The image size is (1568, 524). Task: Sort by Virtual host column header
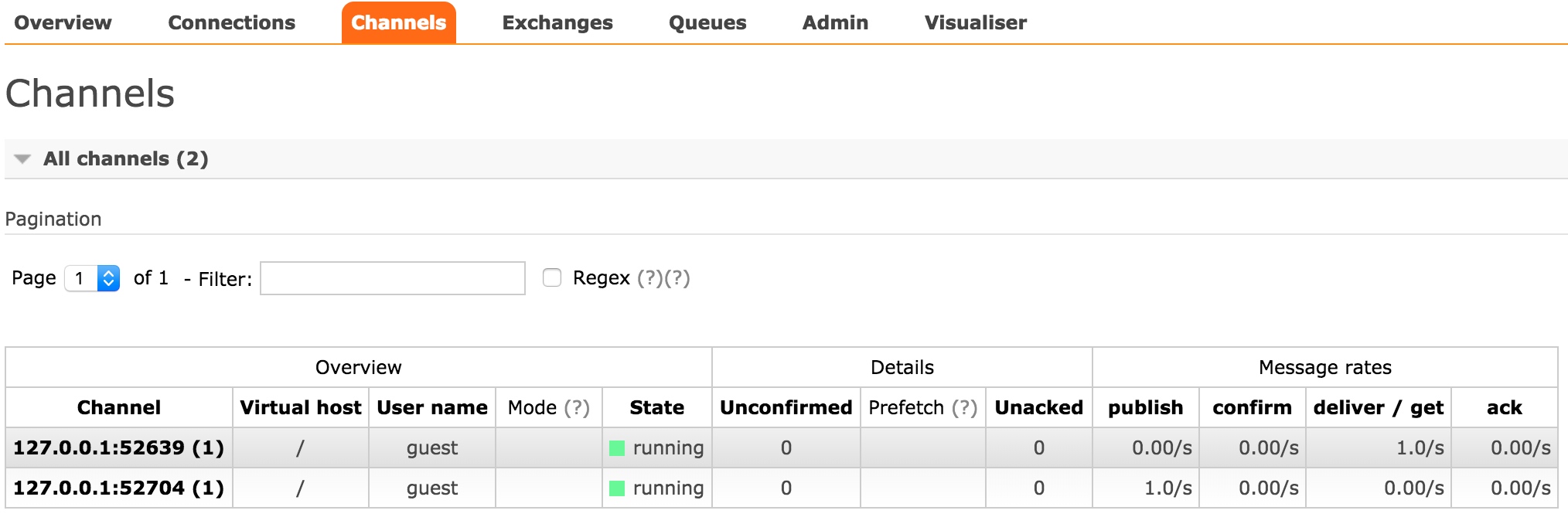click(x=301, y=407)
